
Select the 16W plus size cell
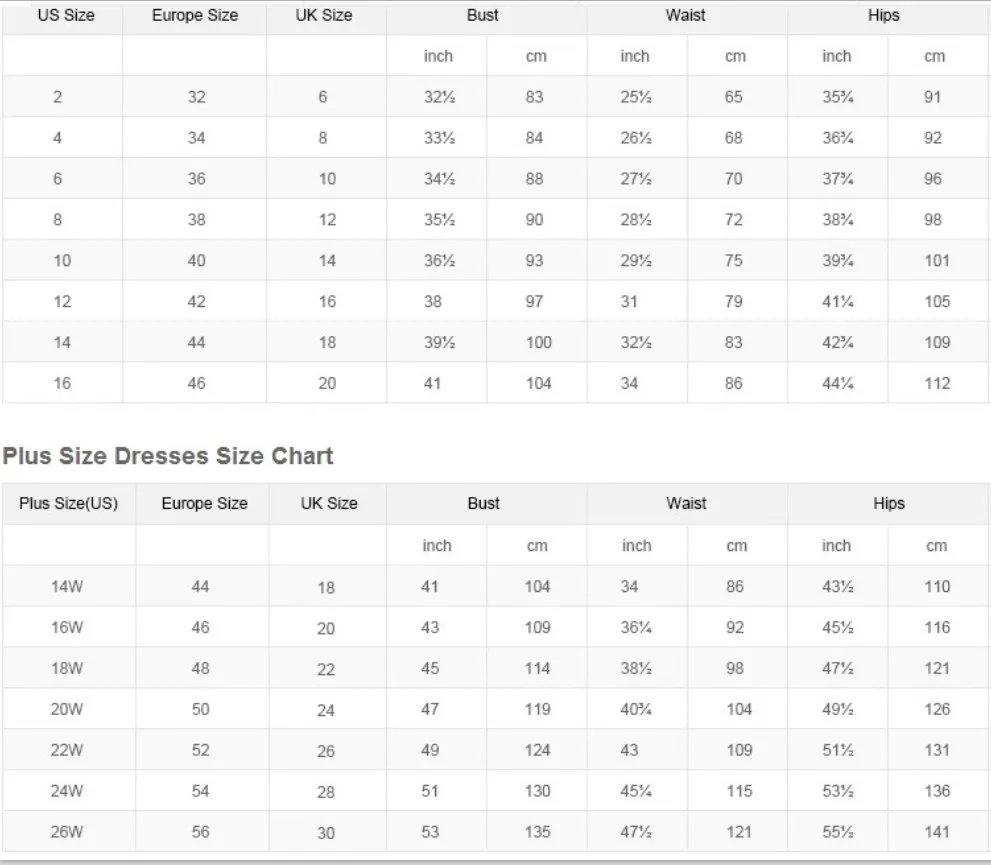67,628
